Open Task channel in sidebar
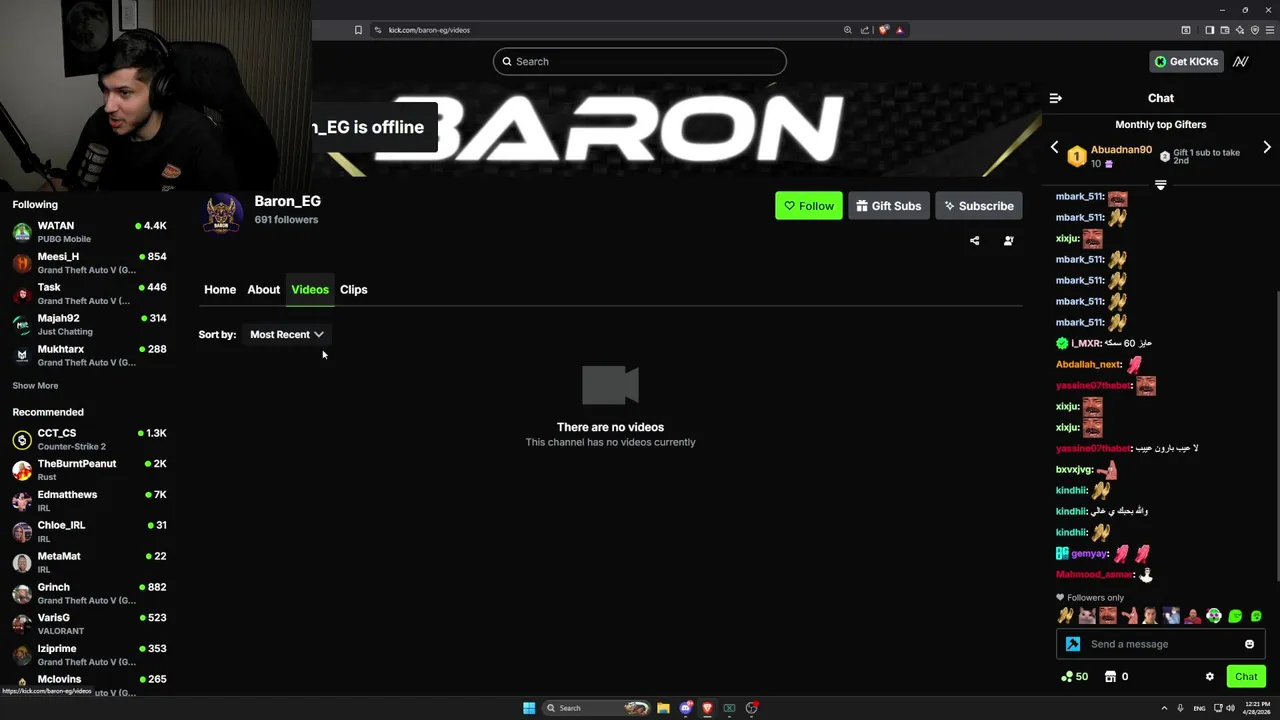This screenshot has height=720, width=1280. tap(90, 293)
